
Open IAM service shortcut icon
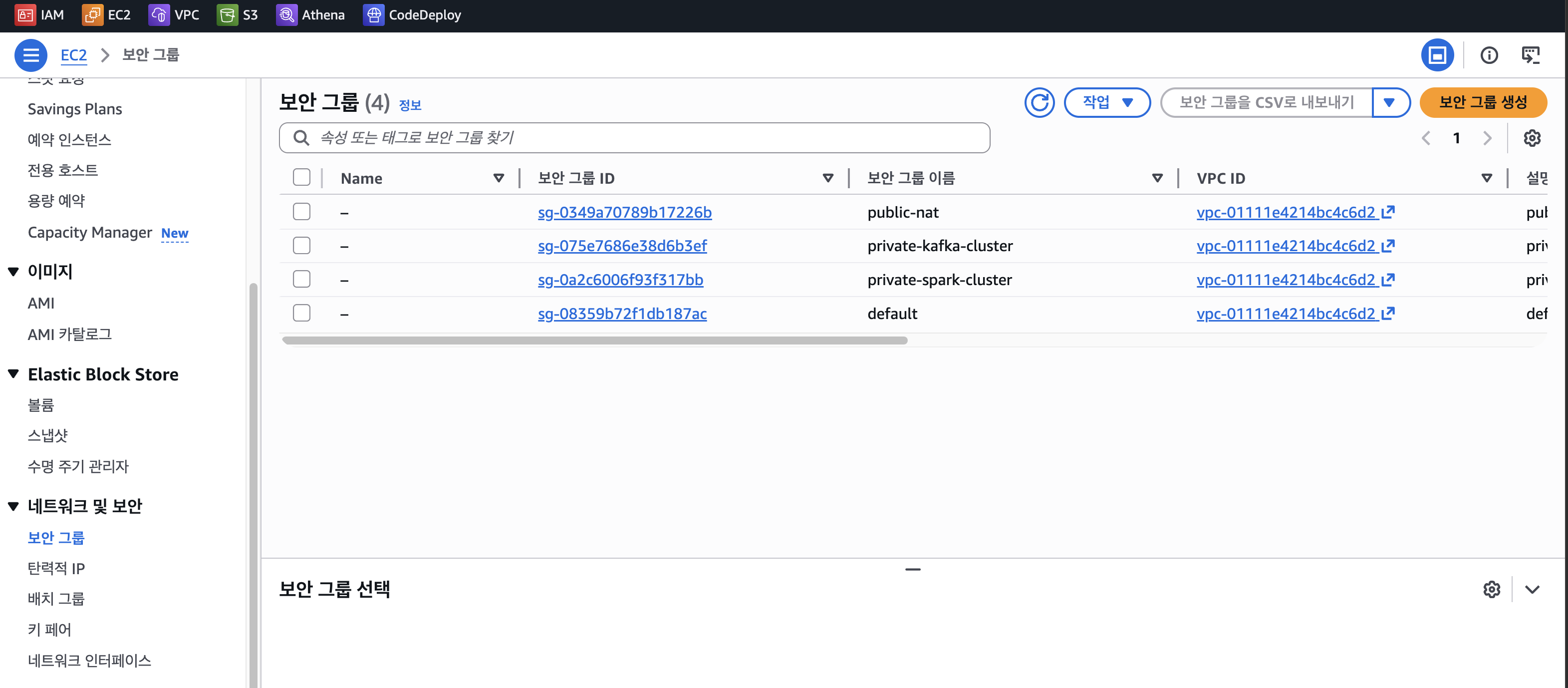pyautogui.click(x=25, y=14)
